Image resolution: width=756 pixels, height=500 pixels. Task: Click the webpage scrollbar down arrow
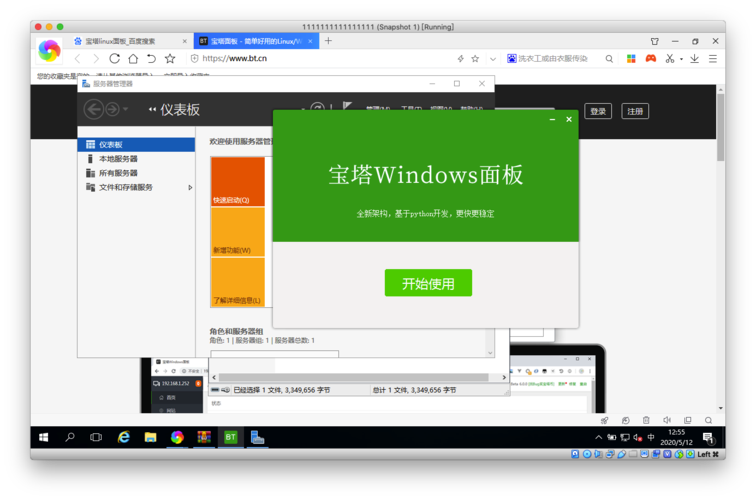[720, 408]
